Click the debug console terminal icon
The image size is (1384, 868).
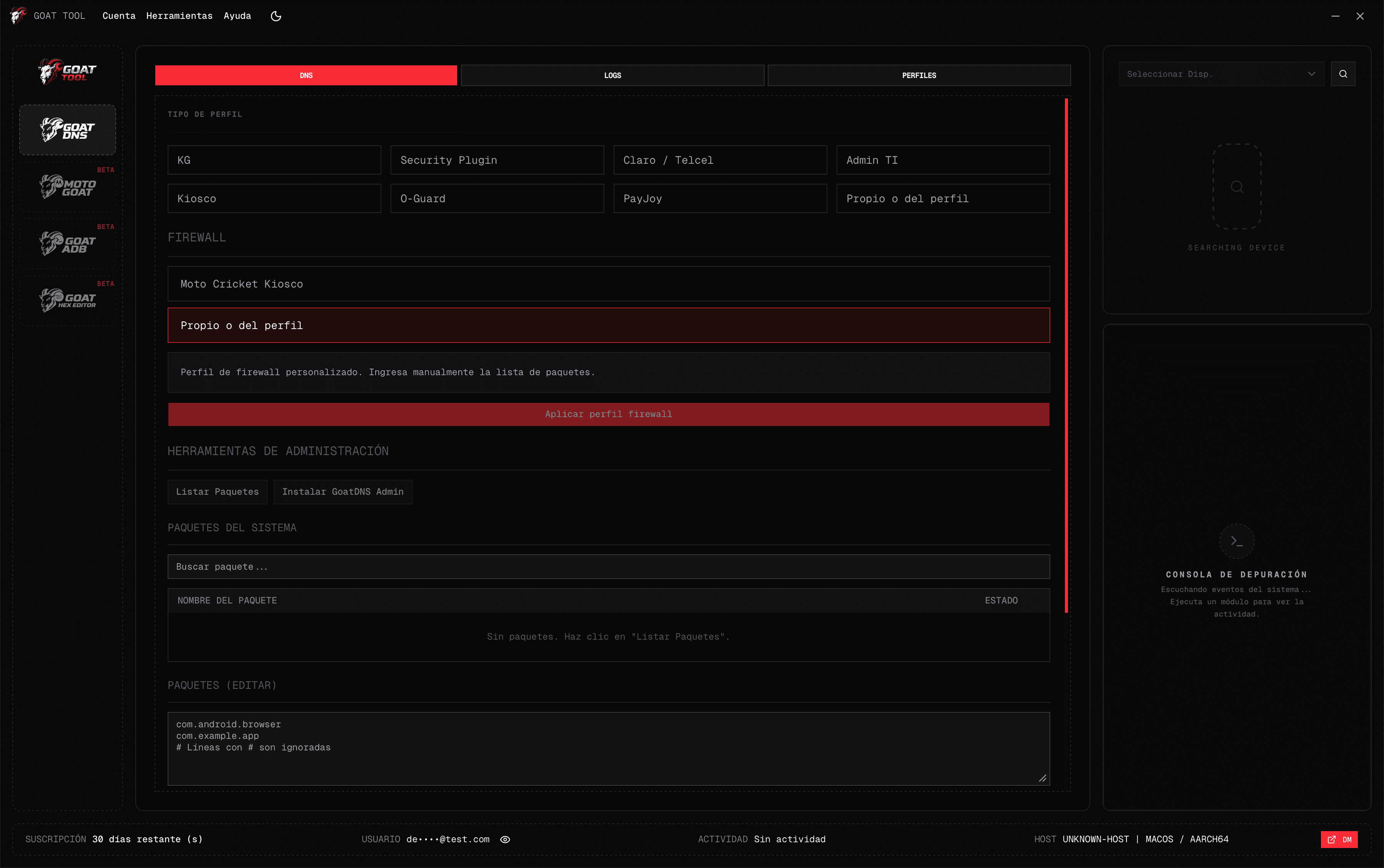(x=1236, y=541)
